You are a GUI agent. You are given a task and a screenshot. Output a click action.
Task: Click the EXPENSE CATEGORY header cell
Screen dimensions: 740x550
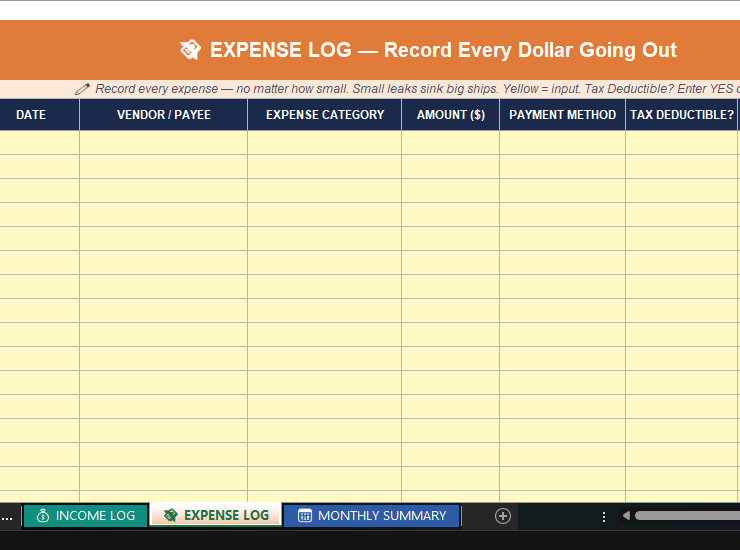tap(325, 115)
